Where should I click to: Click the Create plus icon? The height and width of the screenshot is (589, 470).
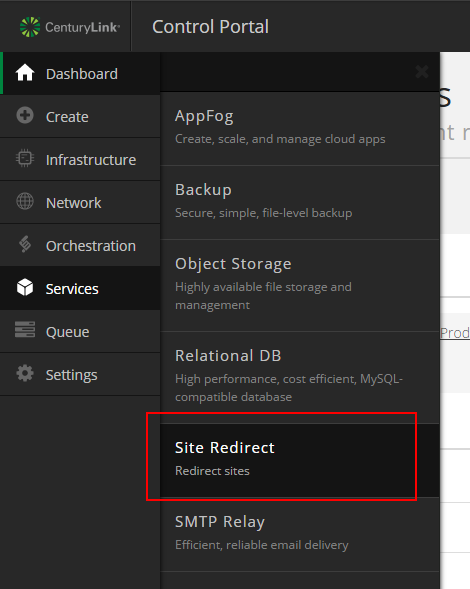coord(25,115)
